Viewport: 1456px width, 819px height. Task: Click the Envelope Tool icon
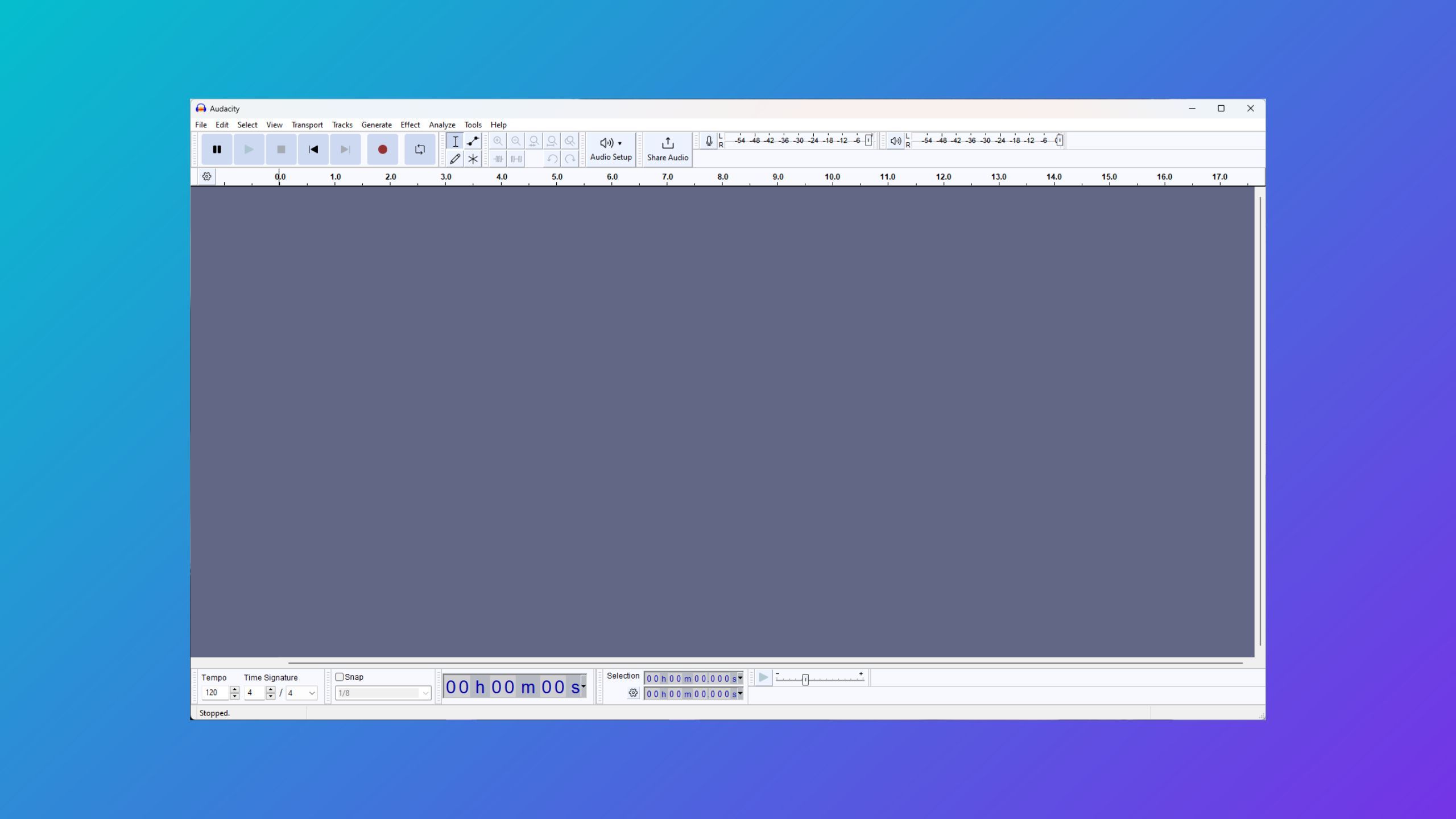pyautogui.click(x=473, y=141)
